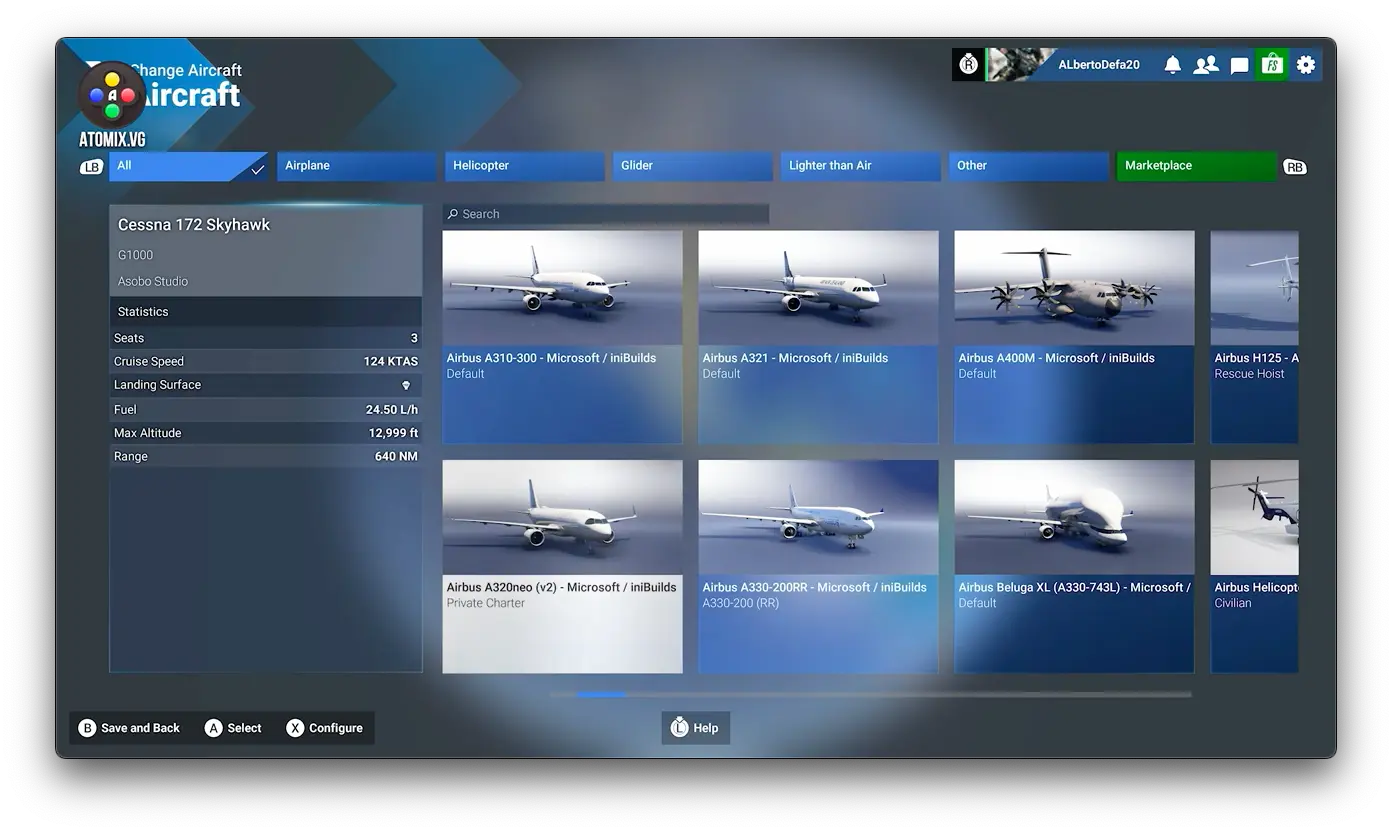
Task: Click the G1000 variant text
Action: [135, 255]
